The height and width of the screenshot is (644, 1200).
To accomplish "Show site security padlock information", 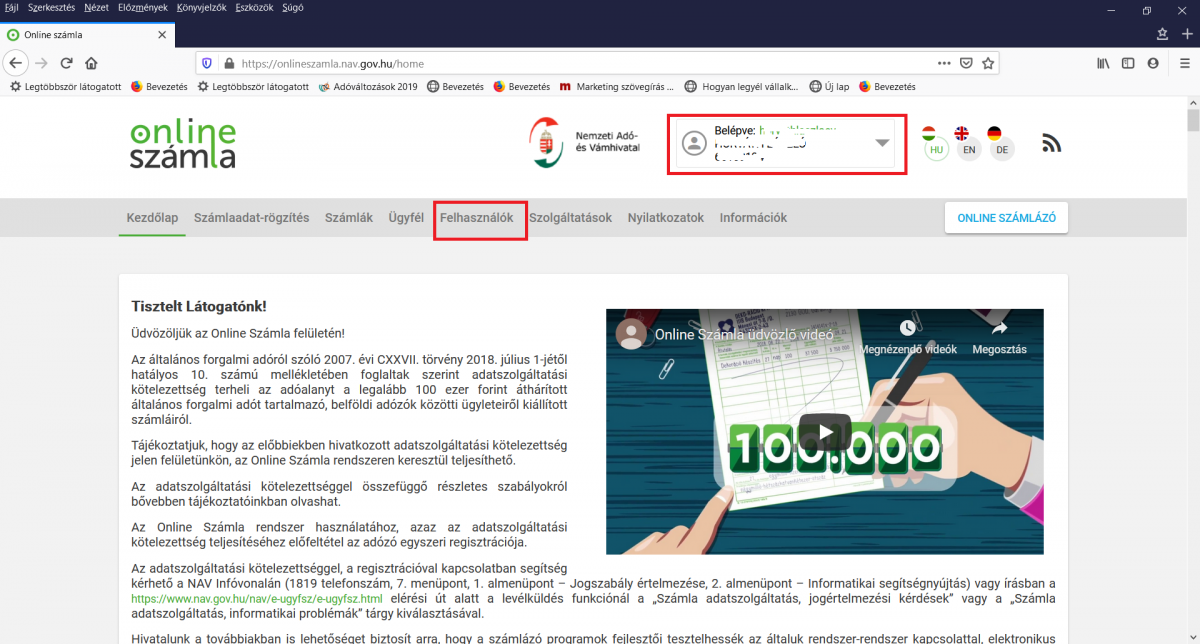I will (x=229, y=63).
